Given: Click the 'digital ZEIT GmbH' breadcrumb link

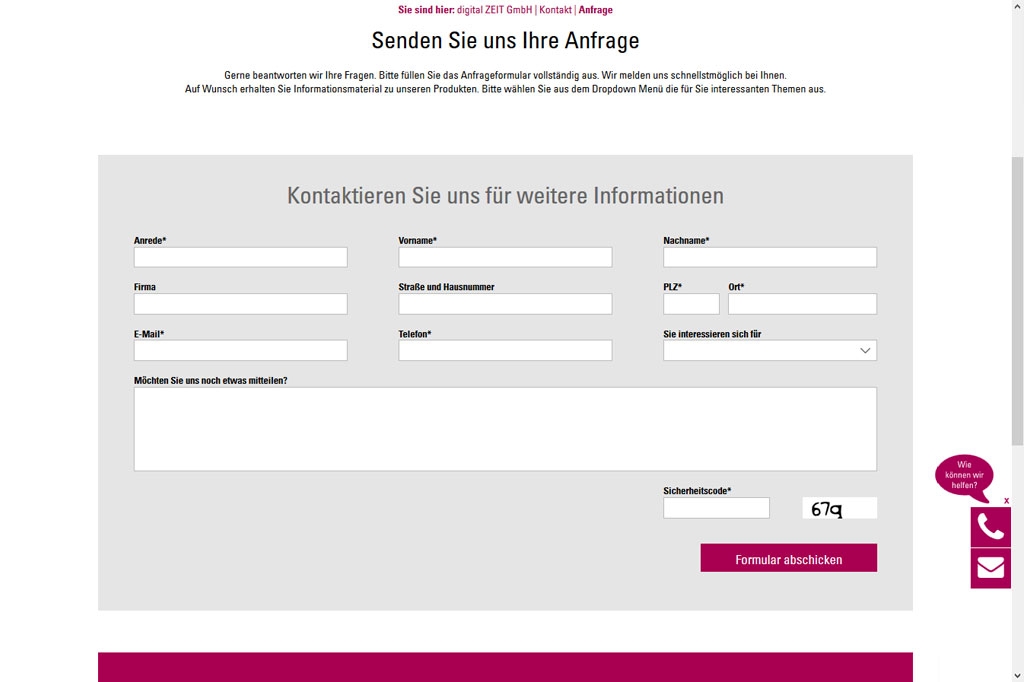Looking at the screenshot, I should point(494,10).
